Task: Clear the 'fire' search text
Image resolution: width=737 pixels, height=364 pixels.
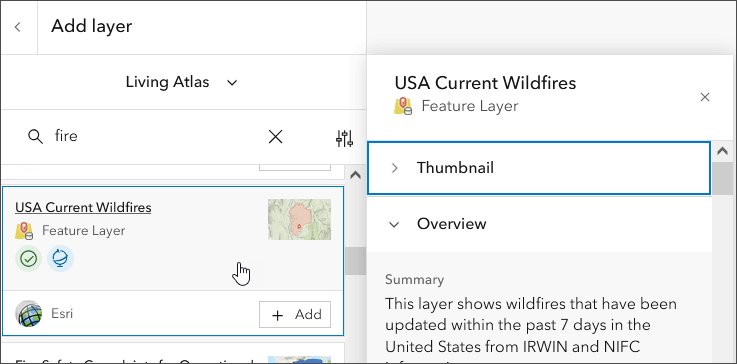Action: click(275, 137)
